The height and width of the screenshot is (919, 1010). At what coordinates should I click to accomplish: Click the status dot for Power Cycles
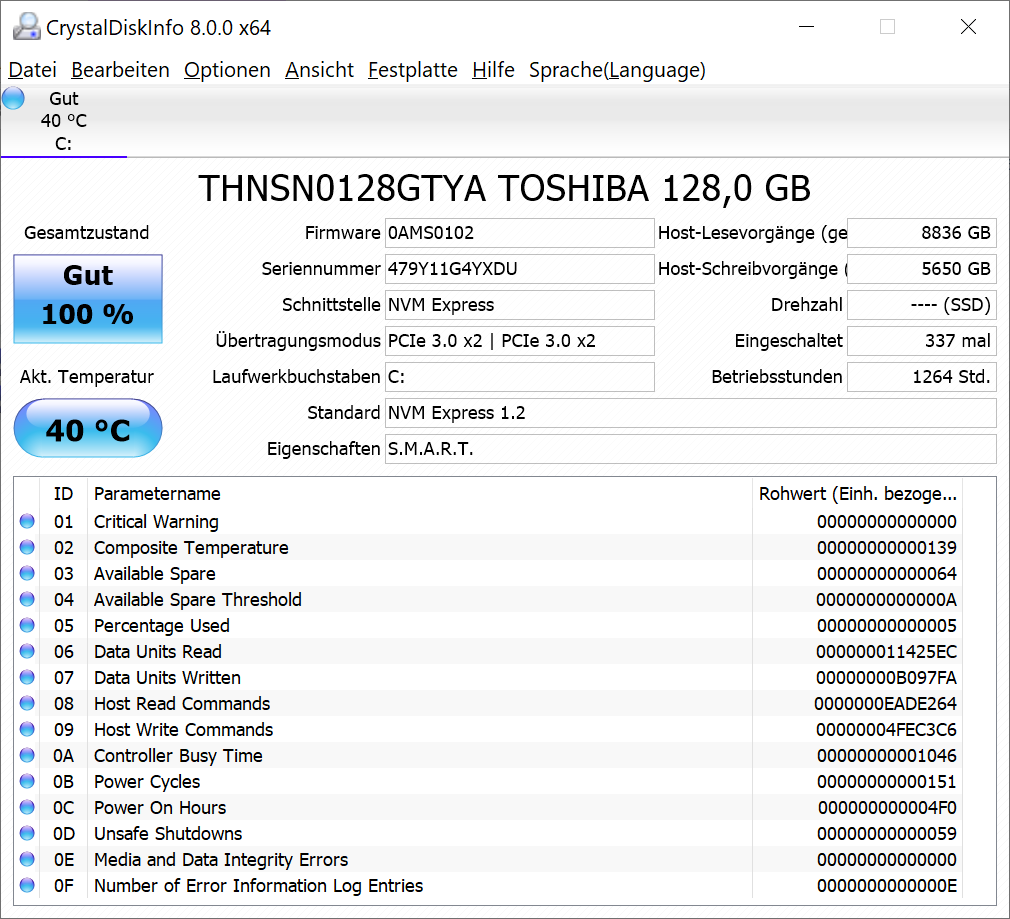tap(27, 781)
